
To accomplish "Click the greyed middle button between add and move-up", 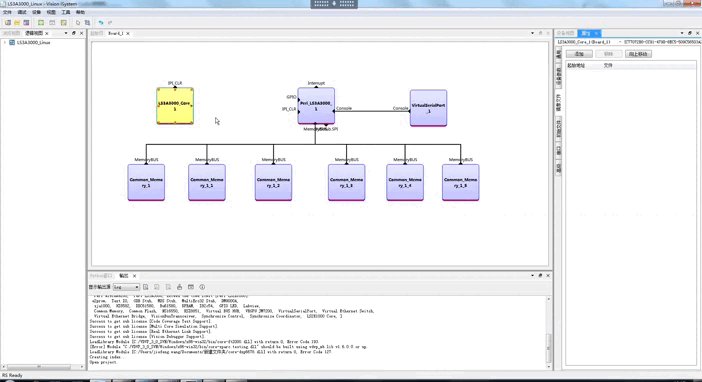I will coord(608,54).
